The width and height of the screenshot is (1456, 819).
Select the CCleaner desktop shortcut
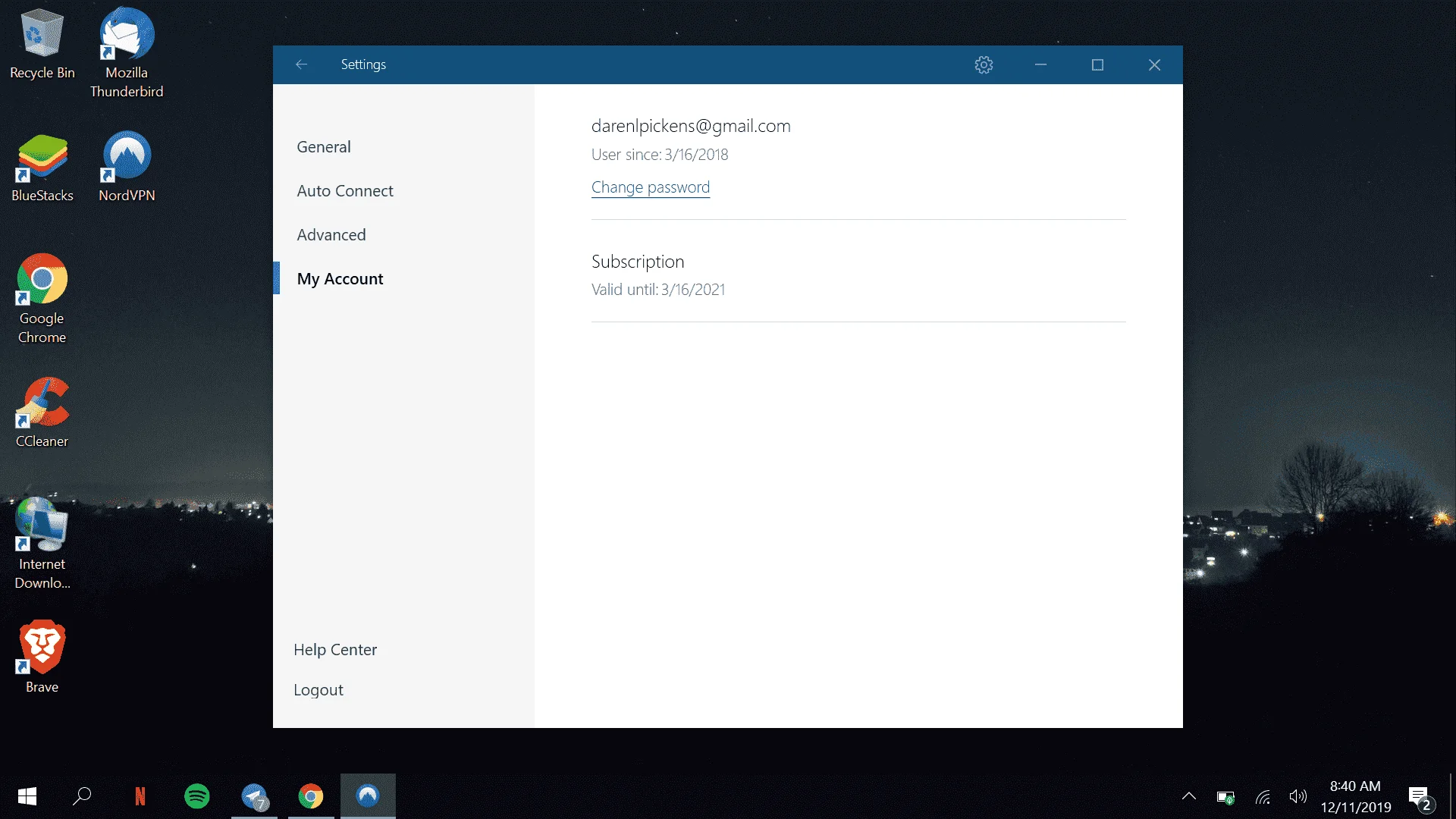(42, 413)
